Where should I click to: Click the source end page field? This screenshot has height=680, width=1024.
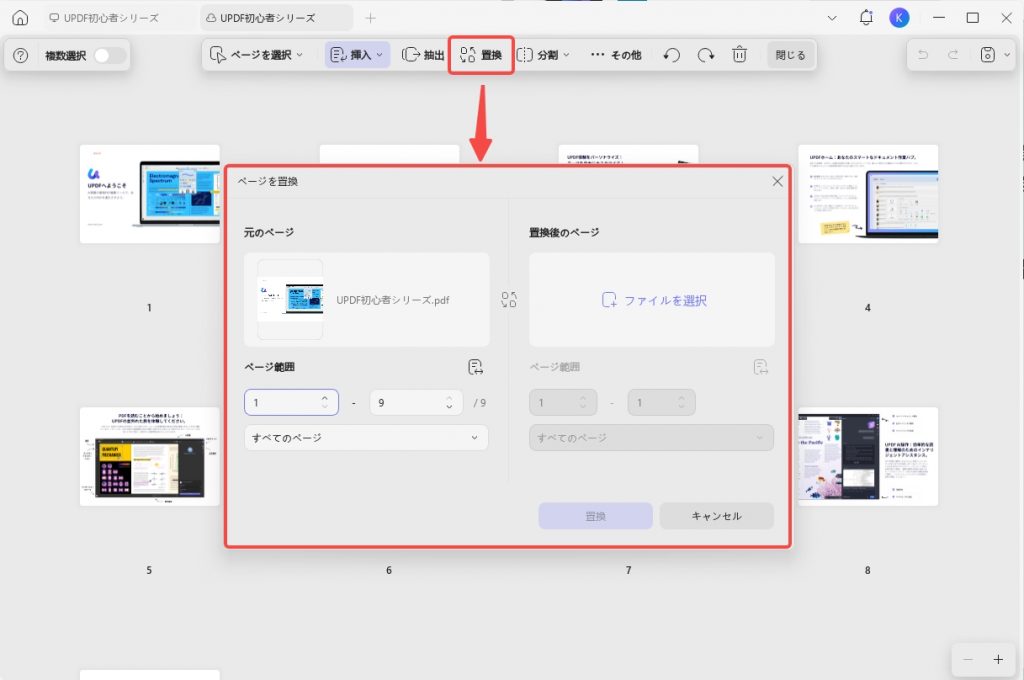[416, 402]
